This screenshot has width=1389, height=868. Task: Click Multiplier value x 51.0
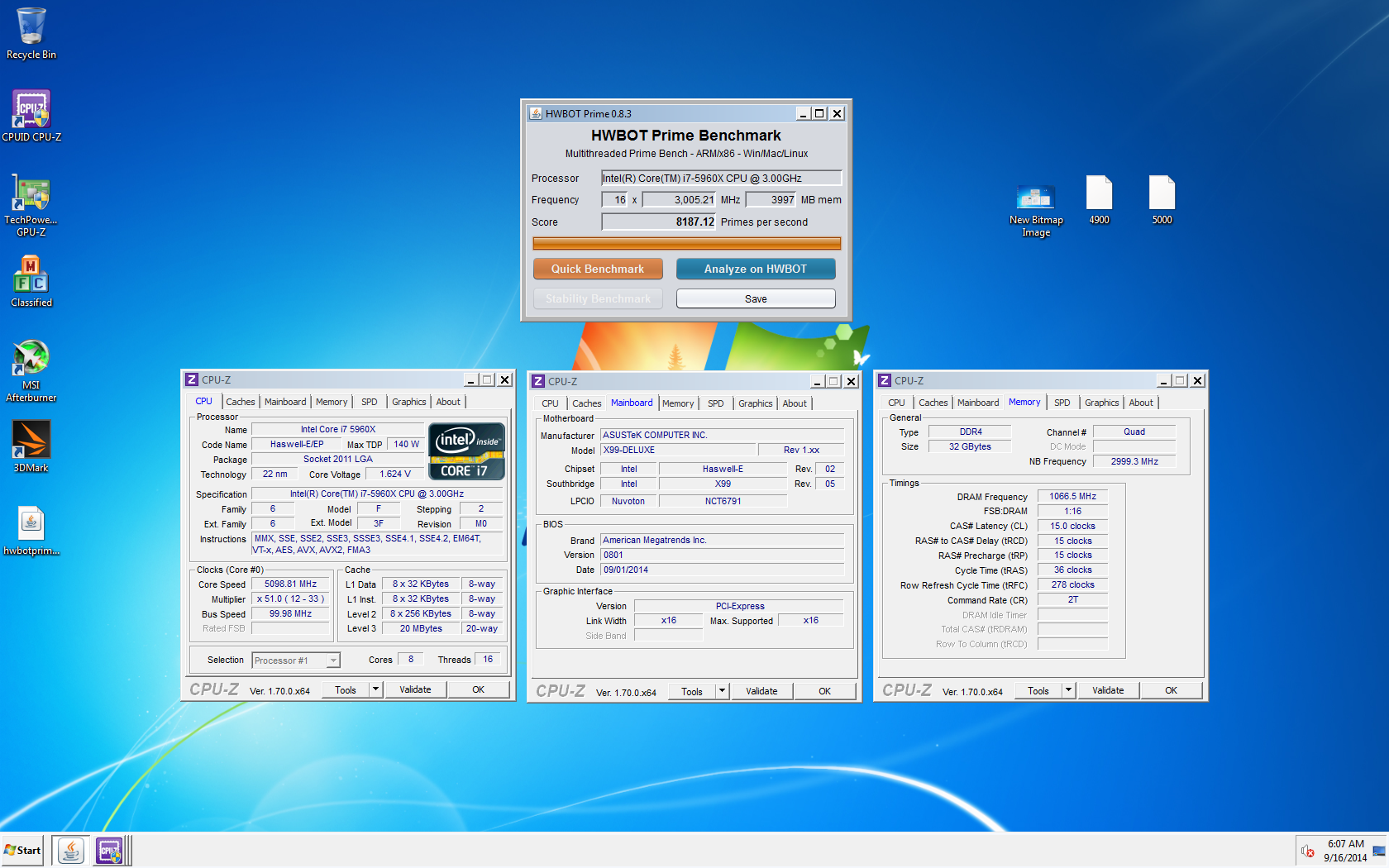coord(291,599)
